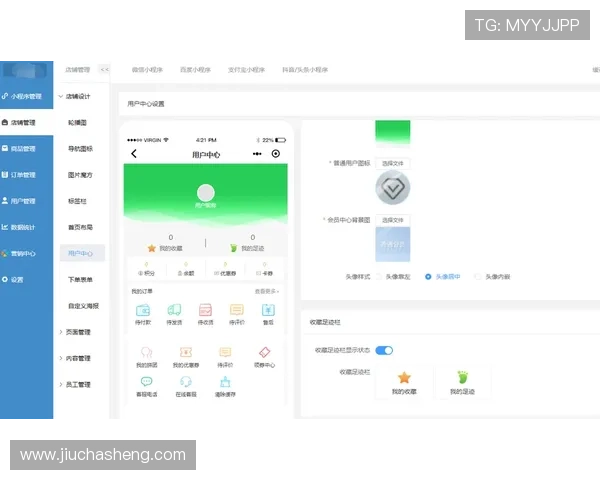Open 标签栏 submenu item

pos(77,201)
